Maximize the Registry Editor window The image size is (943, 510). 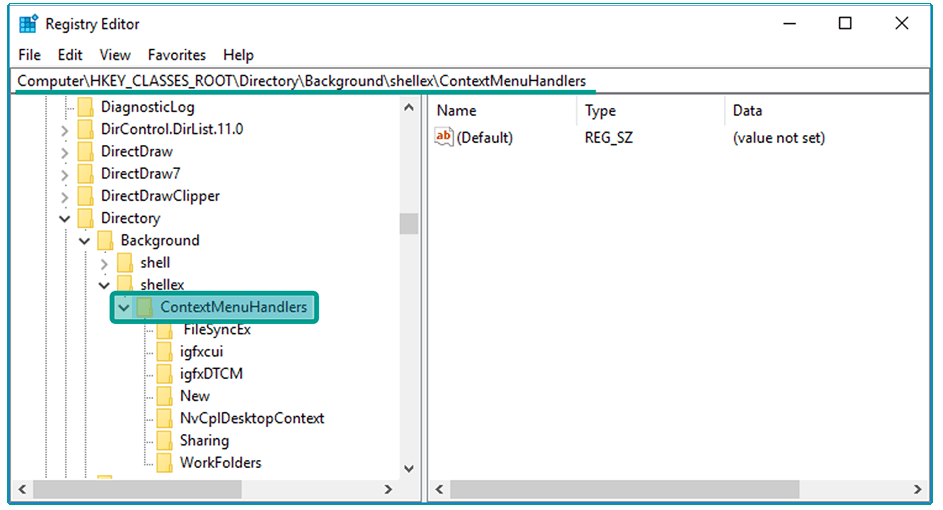[x=845, y=23]
